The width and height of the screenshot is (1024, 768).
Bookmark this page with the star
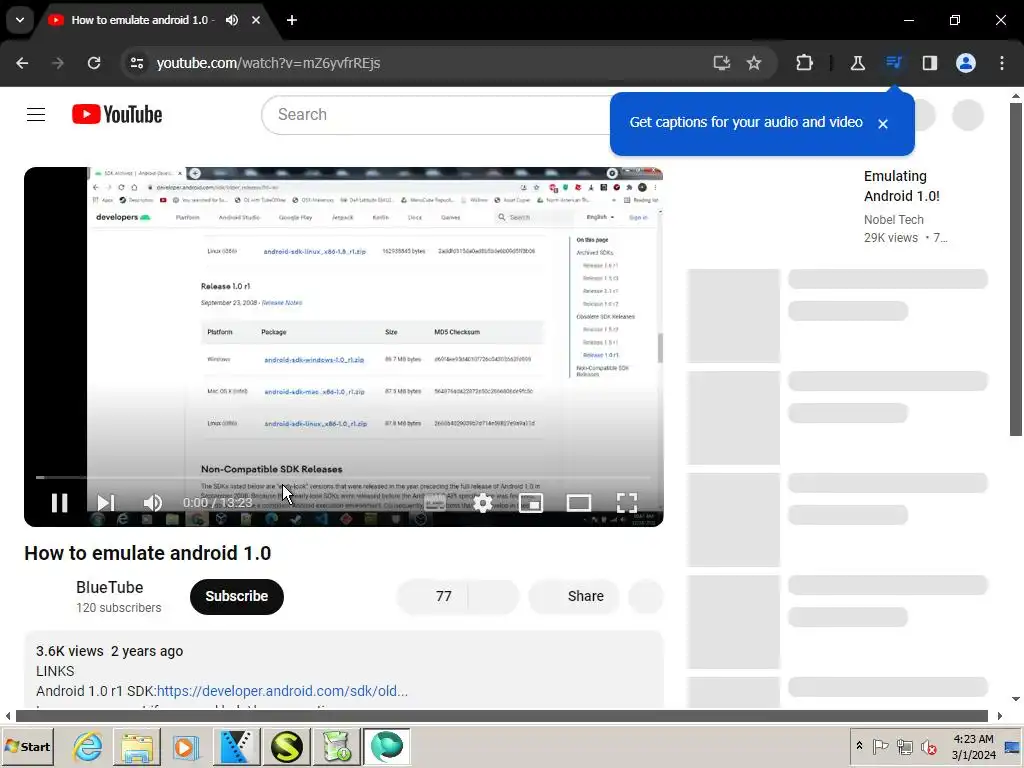754,63
